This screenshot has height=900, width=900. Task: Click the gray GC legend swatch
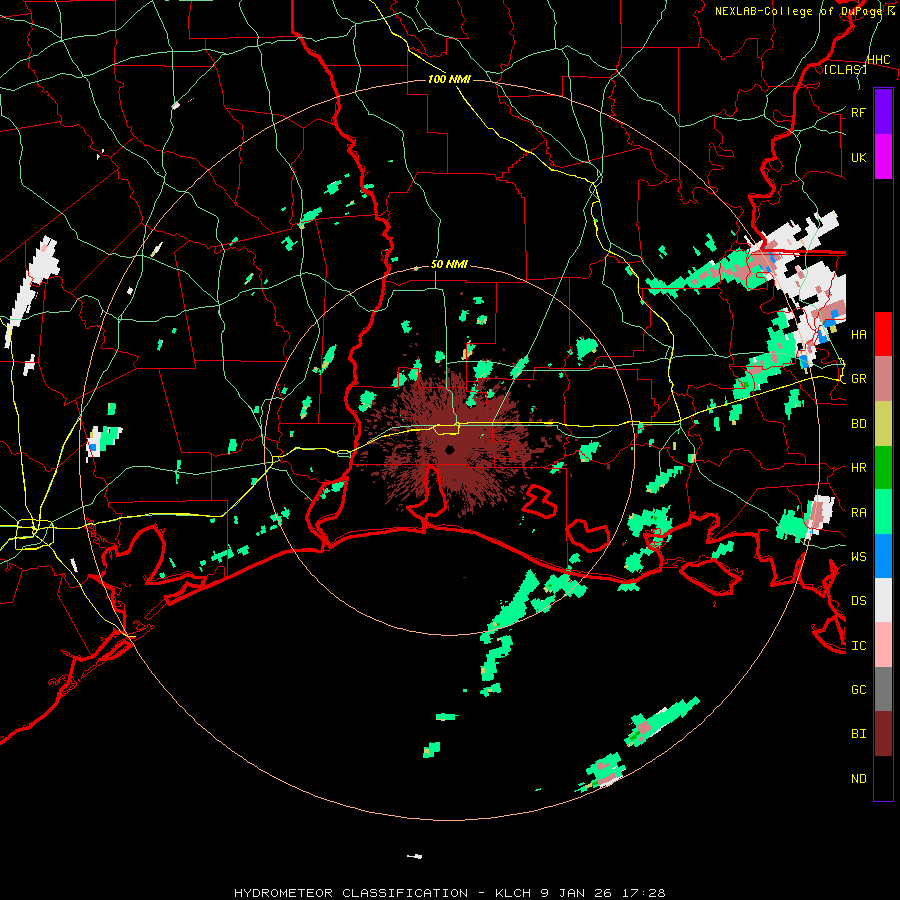click(x=883, y=689)
